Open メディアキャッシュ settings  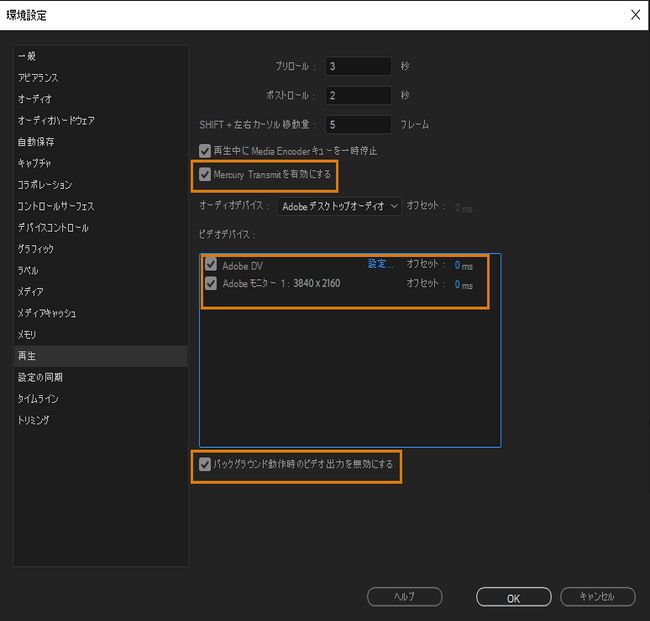tap(100, 313)
